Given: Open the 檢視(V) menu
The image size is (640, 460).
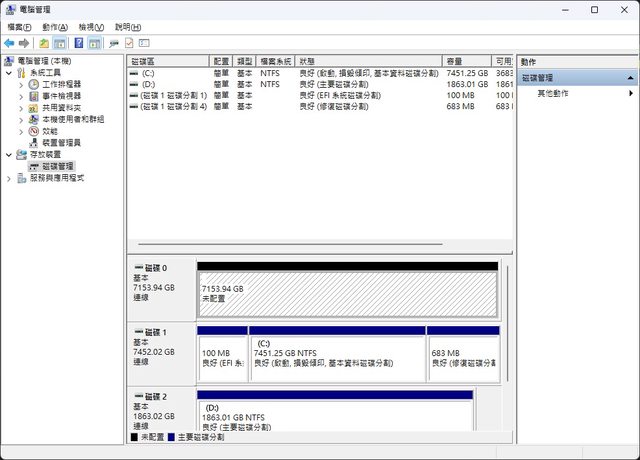Looking at the screenshot, I should (x=92, y=27).
